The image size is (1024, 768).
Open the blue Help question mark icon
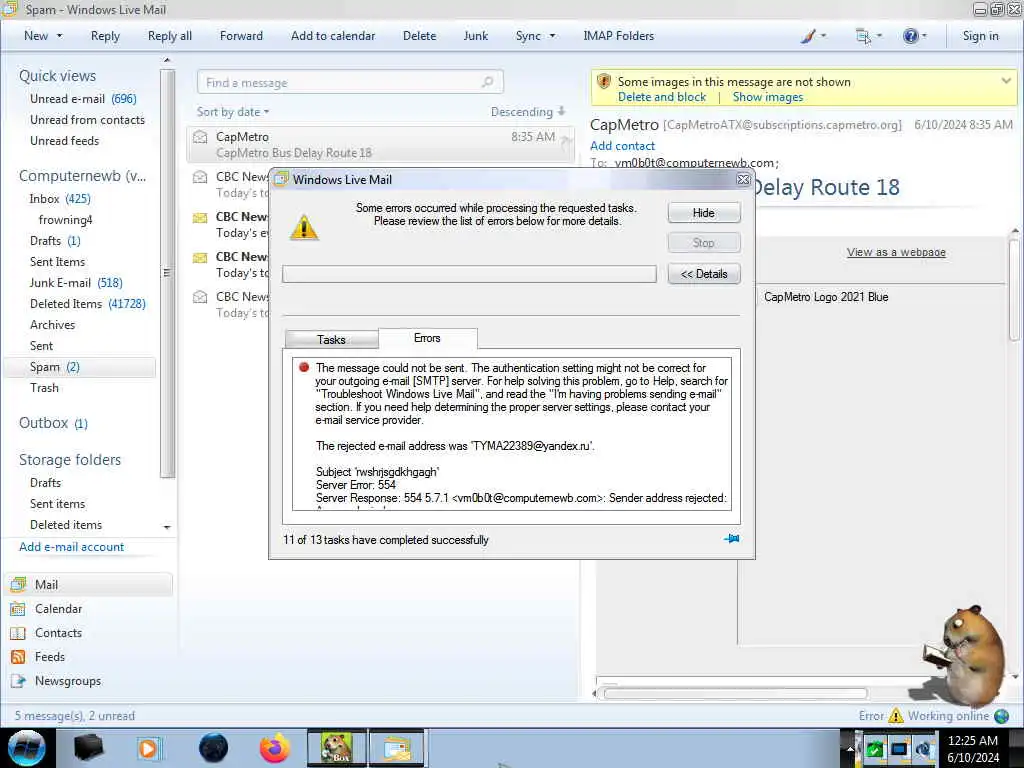click(x=910, y=36)
